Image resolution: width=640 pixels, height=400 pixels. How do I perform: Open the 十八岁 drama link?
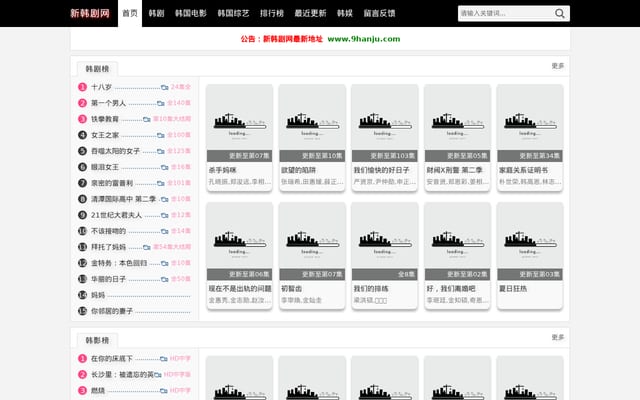(101, 87)
